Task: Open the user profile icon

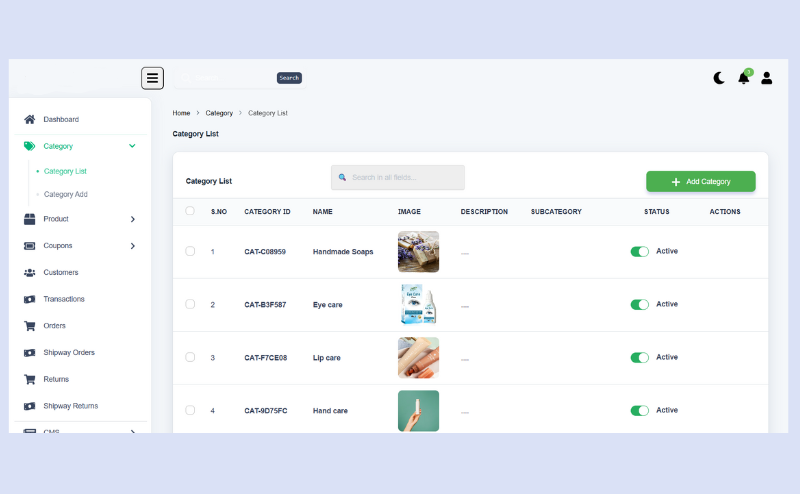Action: pyautogui.click(x=767, y=78)
